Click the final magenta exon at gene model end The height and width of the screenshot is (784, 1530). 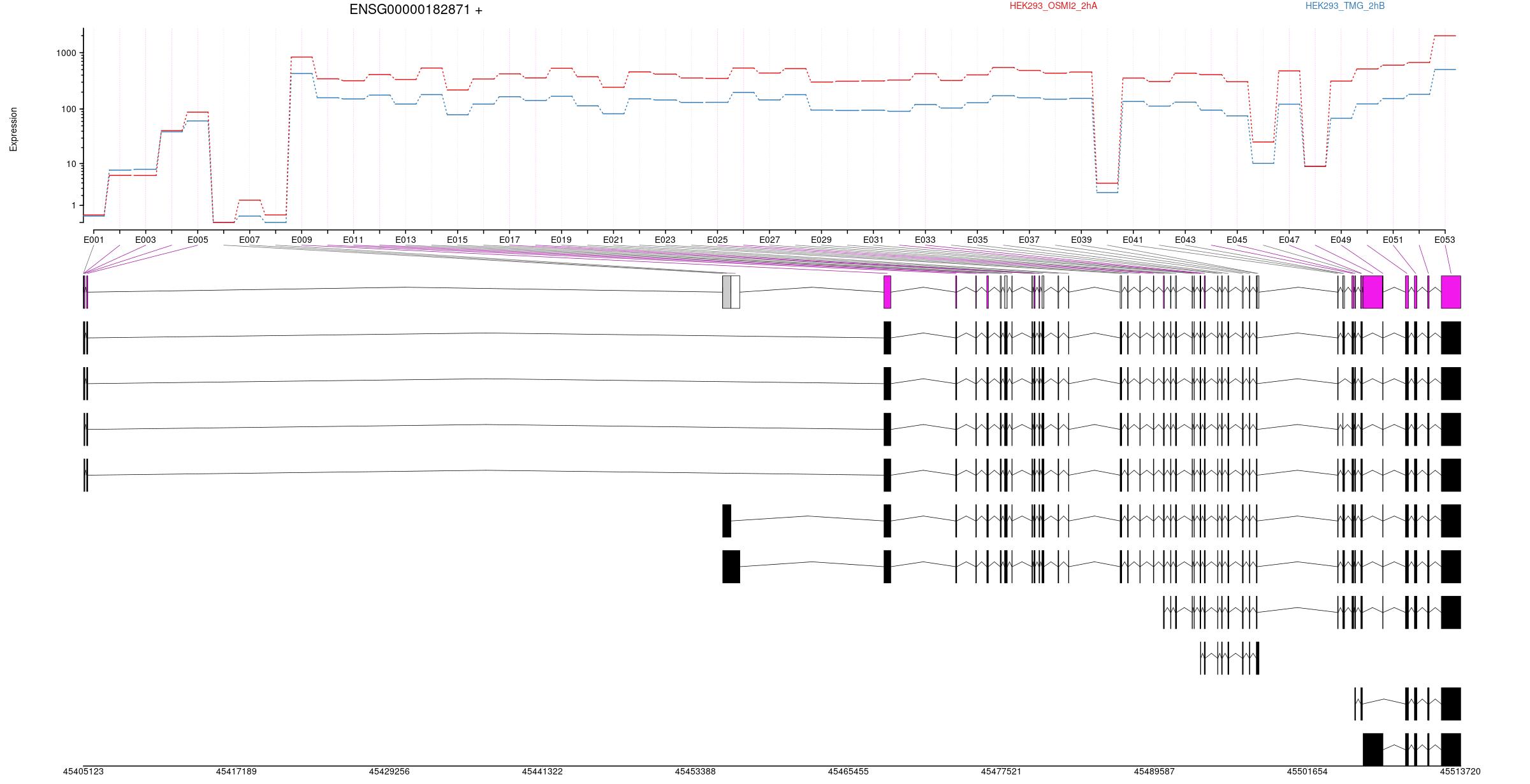pyautogui.click(x=1451, y=292)
